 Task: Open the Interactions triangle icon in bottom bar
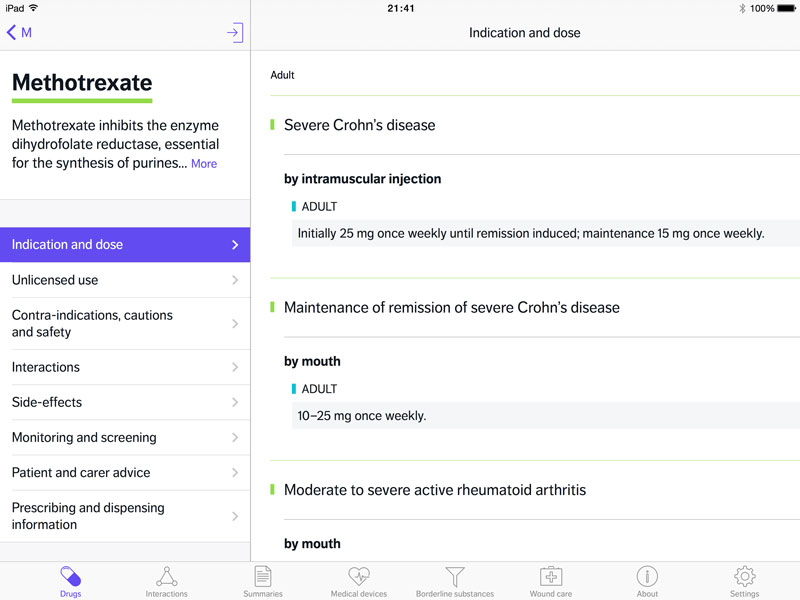point(166,577)
